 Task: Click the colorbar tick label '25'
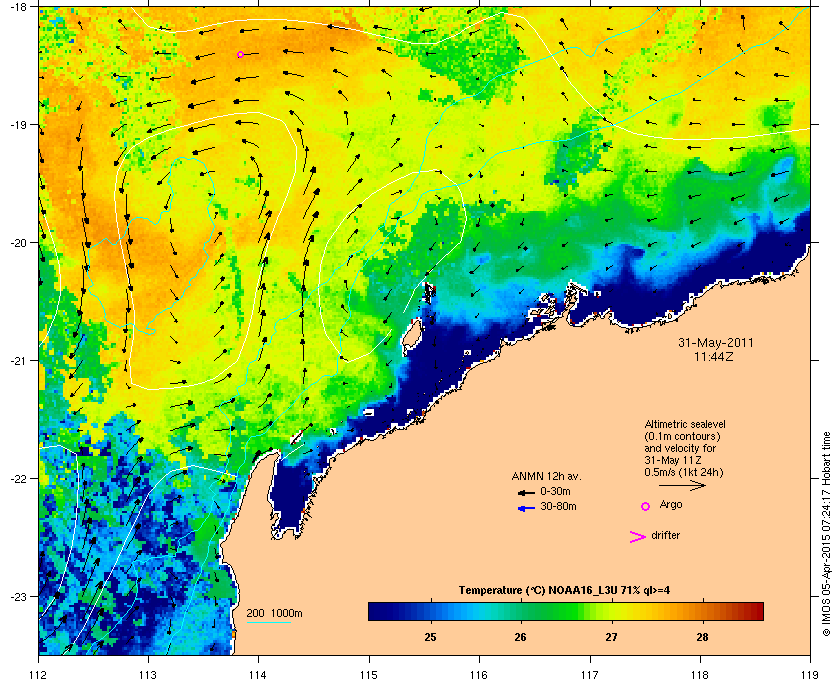coord(430,638)
